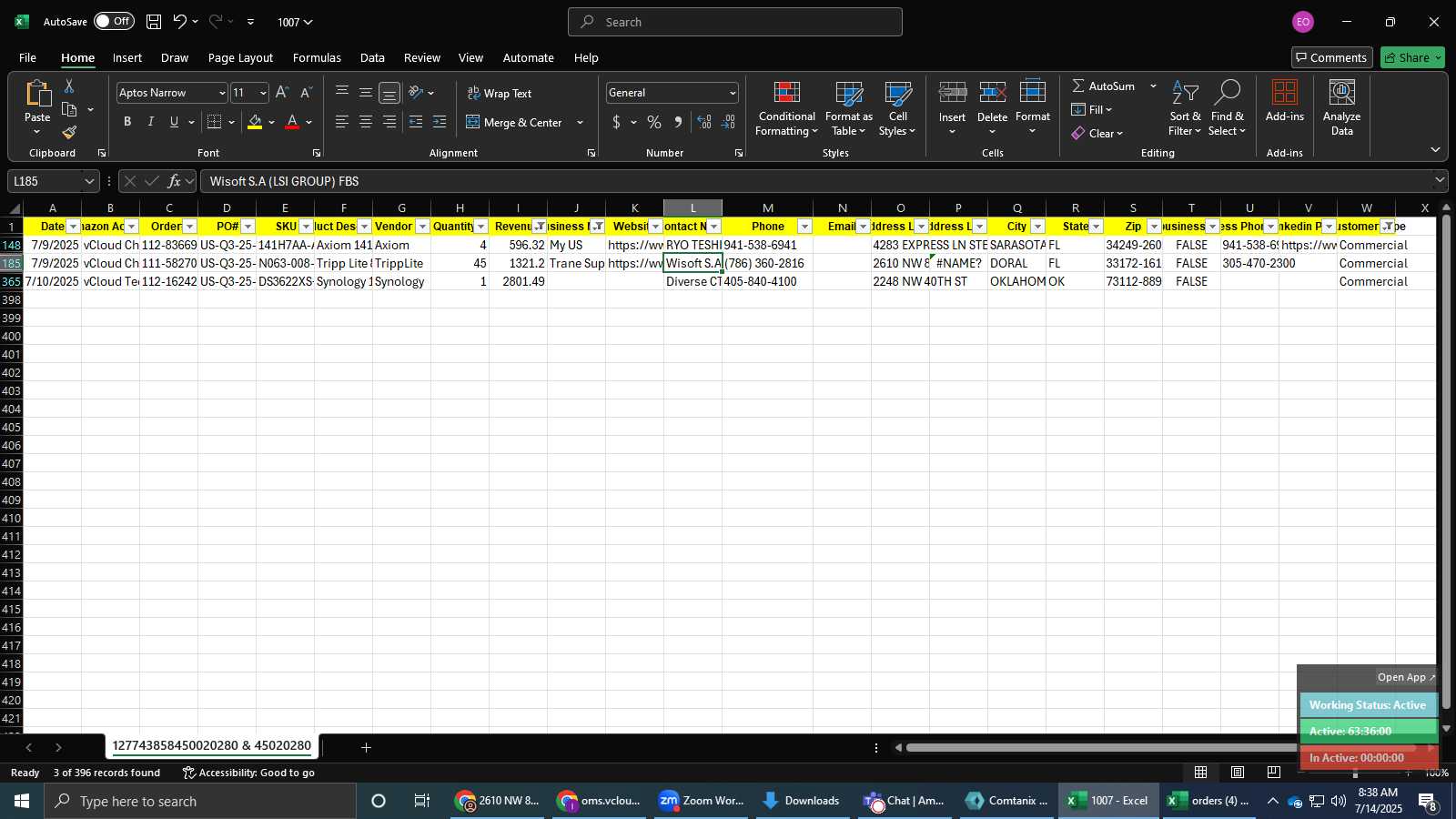
Task: Click the Copy icon in Clipboard group
Action: [x=69, y=110]
